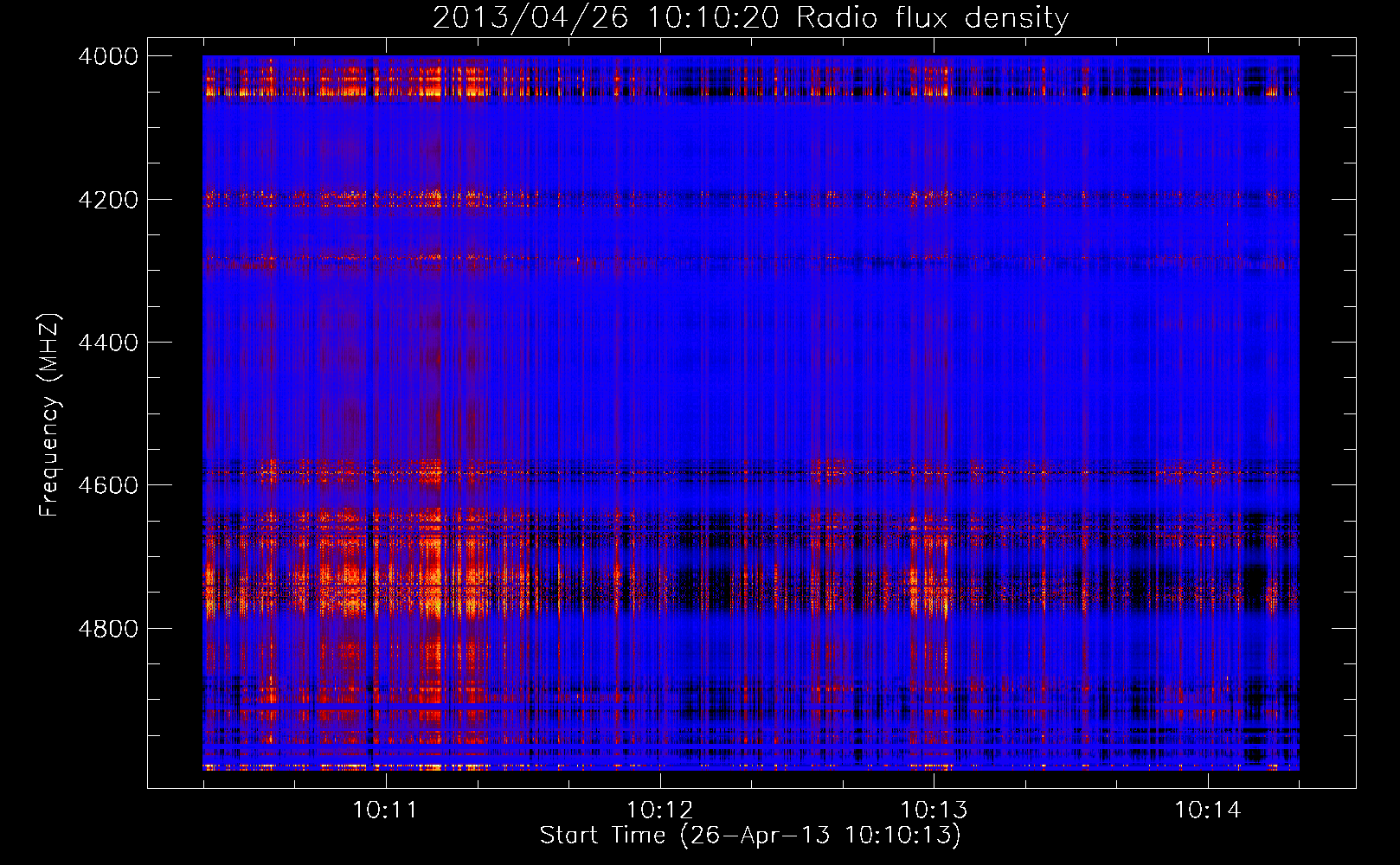
Task: Click the "Frequency (MHZ)" y-axis label
Action: [50, 415]
